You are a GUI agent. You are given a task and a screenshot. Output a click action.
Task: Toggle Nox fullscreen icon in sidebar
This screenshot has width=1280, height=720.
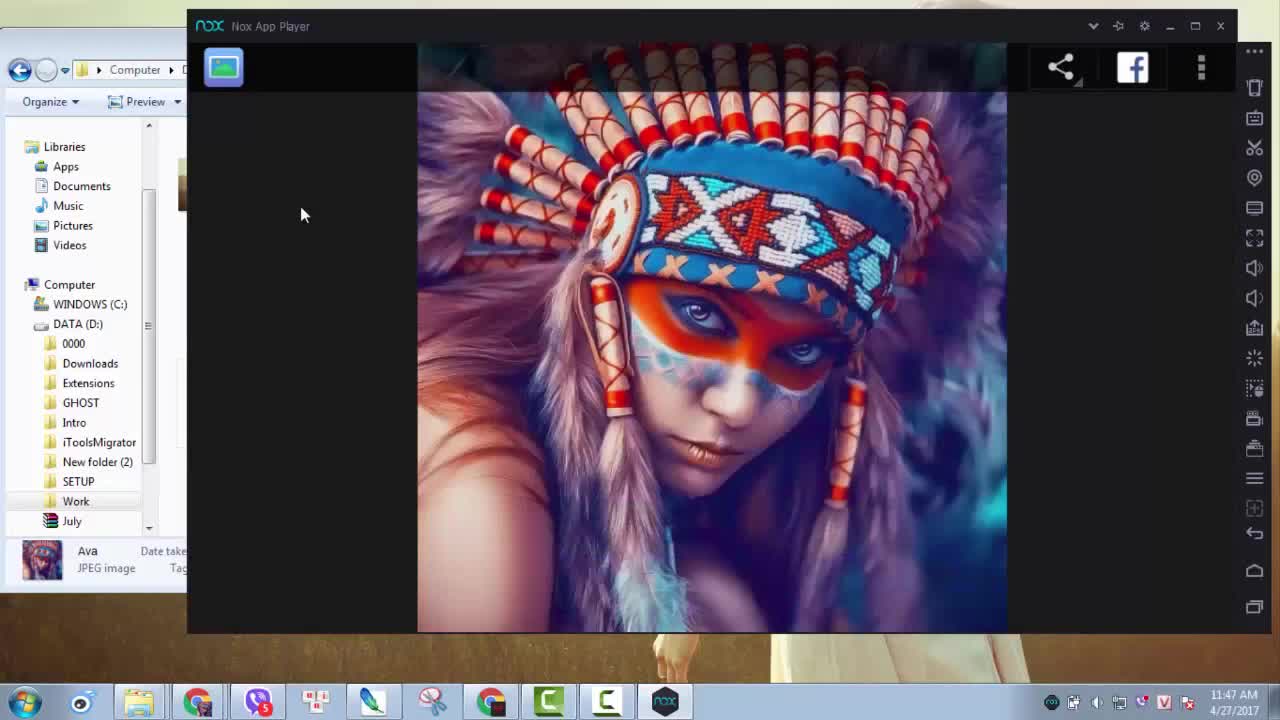tap(1254, 238)
